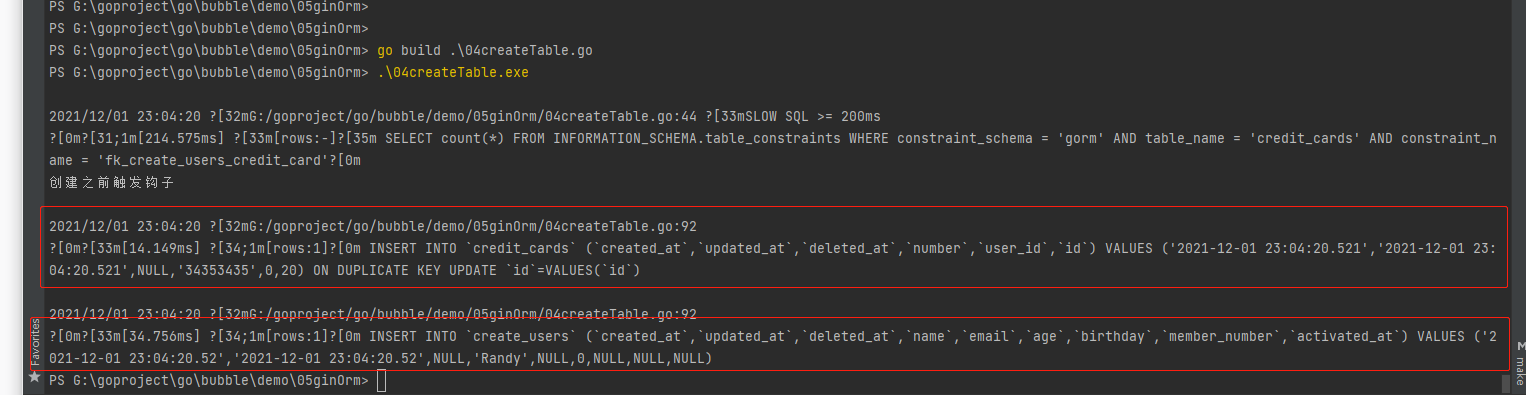Image resolution: width=1526 pixels, height=395 pixels.
Task: Click the 'fk_create_users_credit_card' constraint name
Action: pyautogui.click(x=213, y=160)
